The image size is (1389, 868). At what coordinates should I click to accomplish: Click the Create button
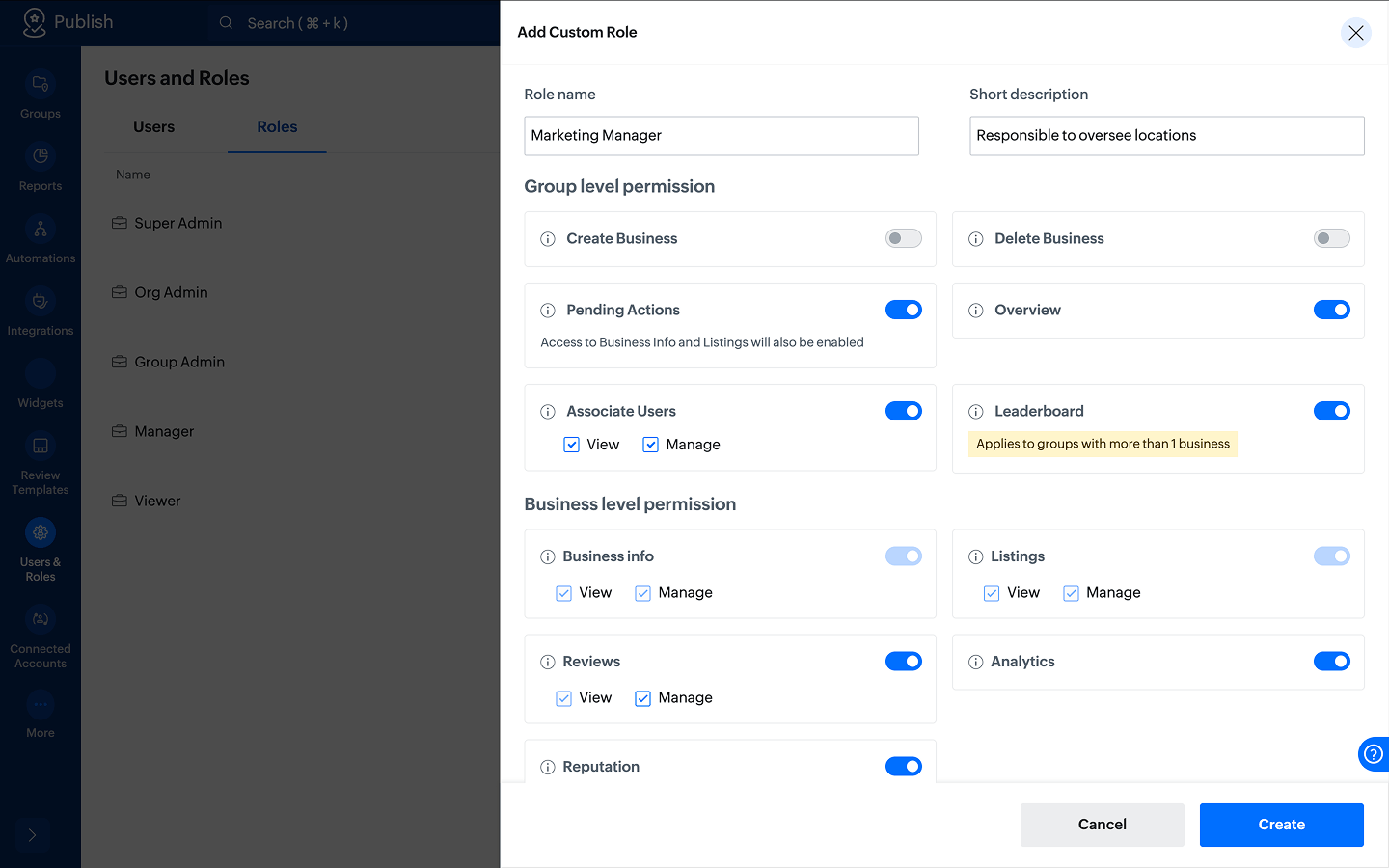[x=1282, y=825]
